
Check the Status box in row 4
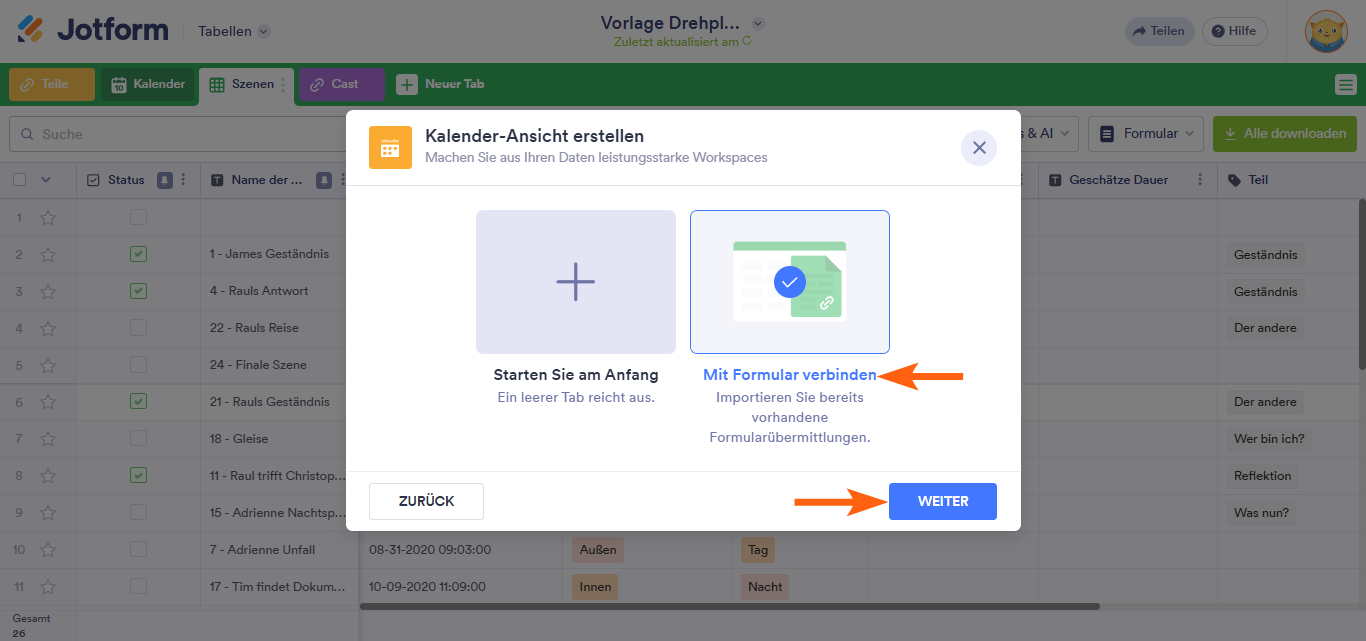click(138, 328)
